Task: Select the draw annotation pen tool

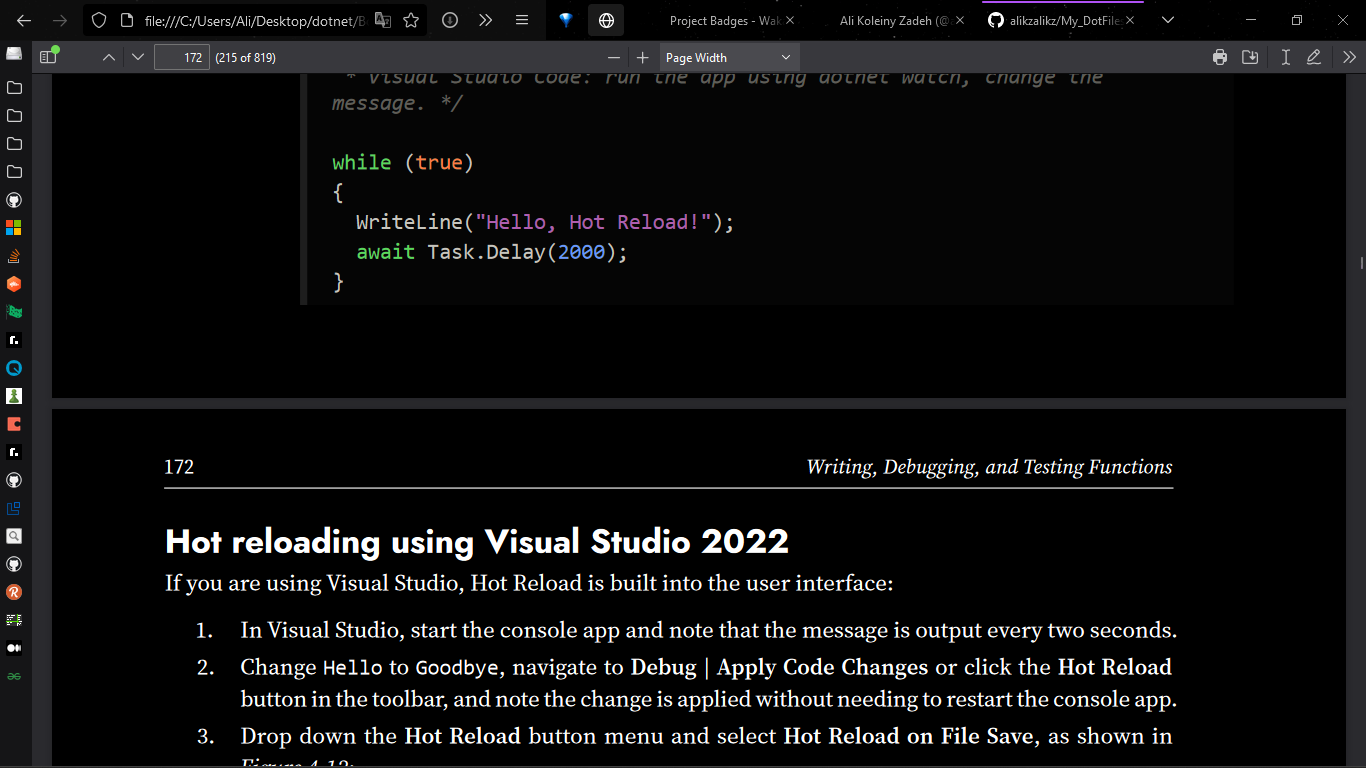Action: pos(1314,57)
